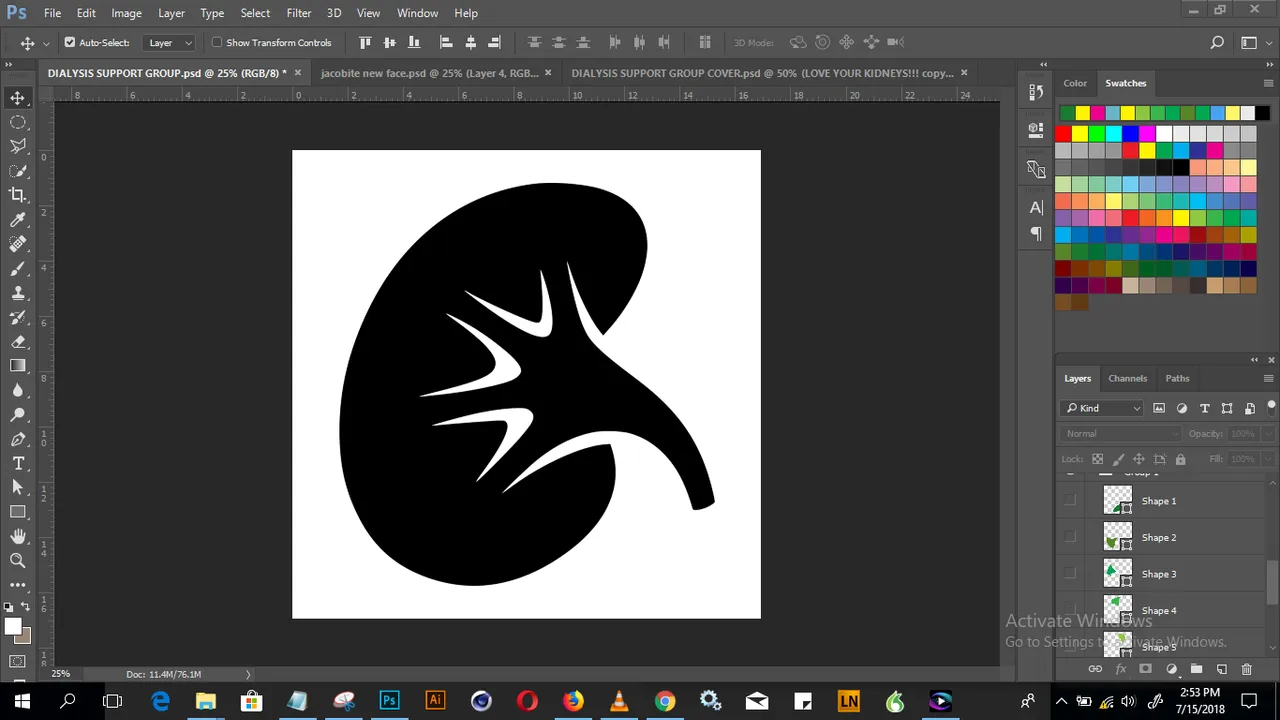Open the Kind filter dropdown

[1103, 408]
